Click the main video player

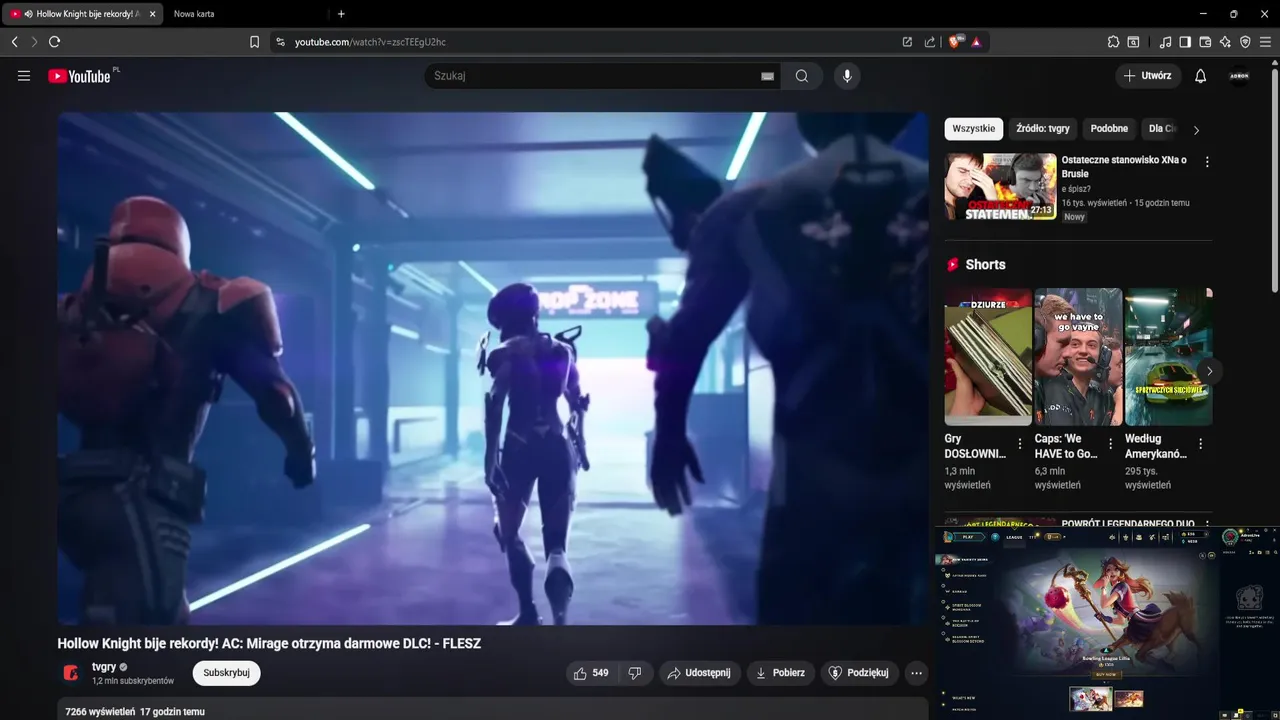click(493, 368)
